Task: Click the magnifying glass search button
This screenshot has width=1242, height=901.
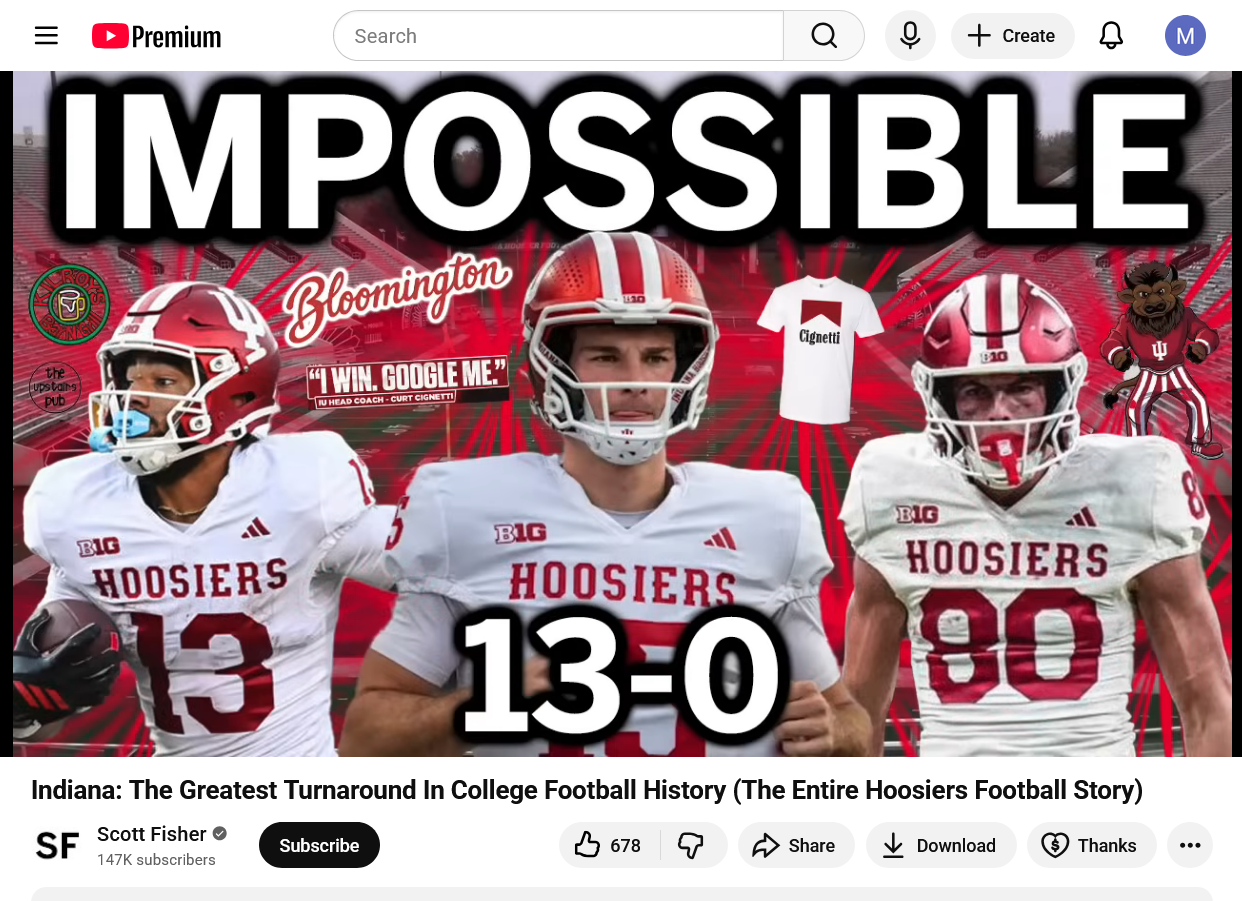Action: (x=824, y=36)
